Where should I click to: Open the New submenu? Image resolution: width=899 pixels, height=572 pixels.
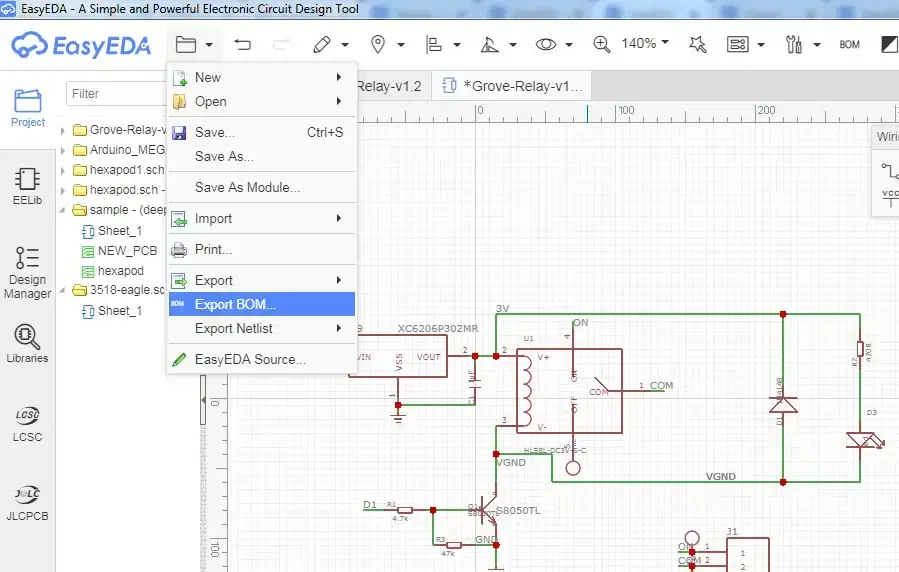(x=262, y=77)
